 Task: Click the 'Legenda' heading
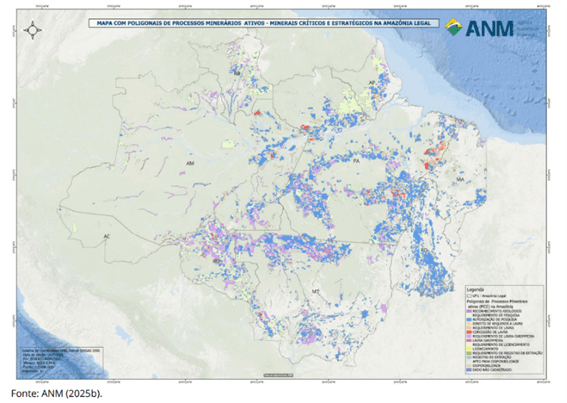tap(475, 290)
